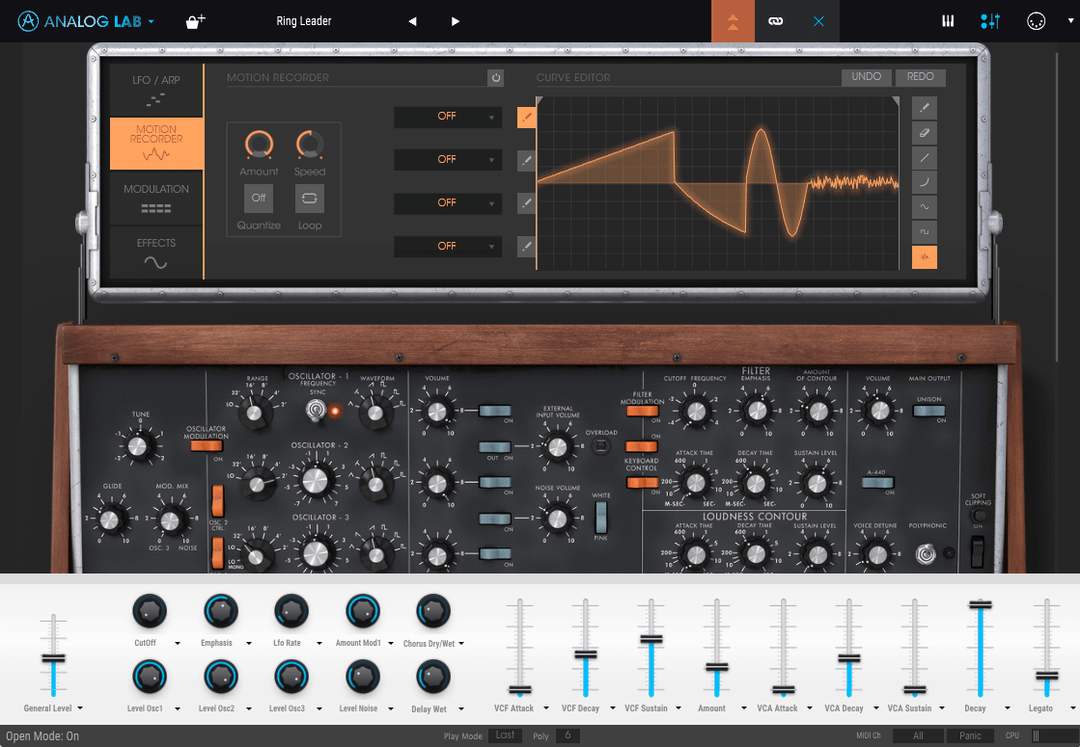Click the Speed knob in Motion Recorder
The height and width of the screenshot is (747, 1080).
309,145
